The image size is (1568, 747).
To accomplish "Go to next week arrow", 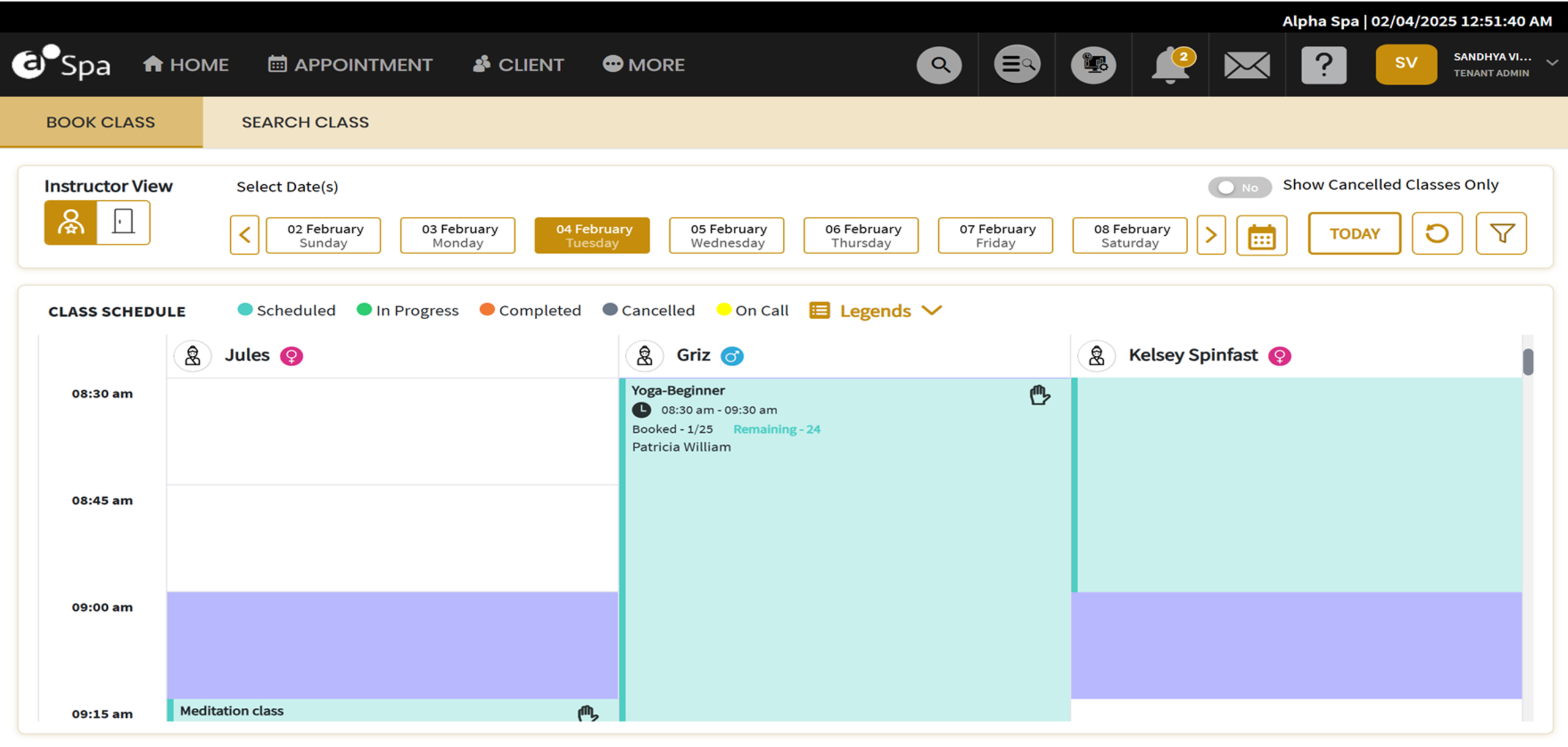I will pos(1211,235).
